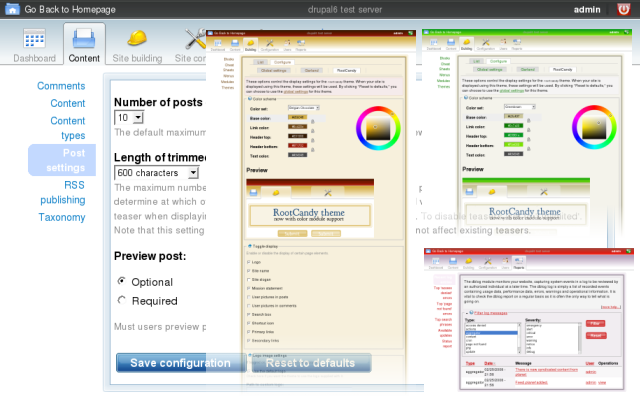
Task: Click the red power logout icon
Action: 623,9
